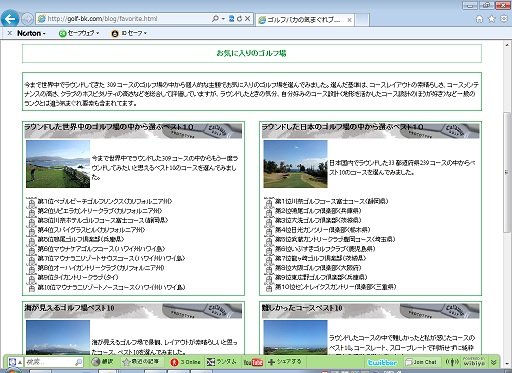Click the シェアする share button

point(284,362)
